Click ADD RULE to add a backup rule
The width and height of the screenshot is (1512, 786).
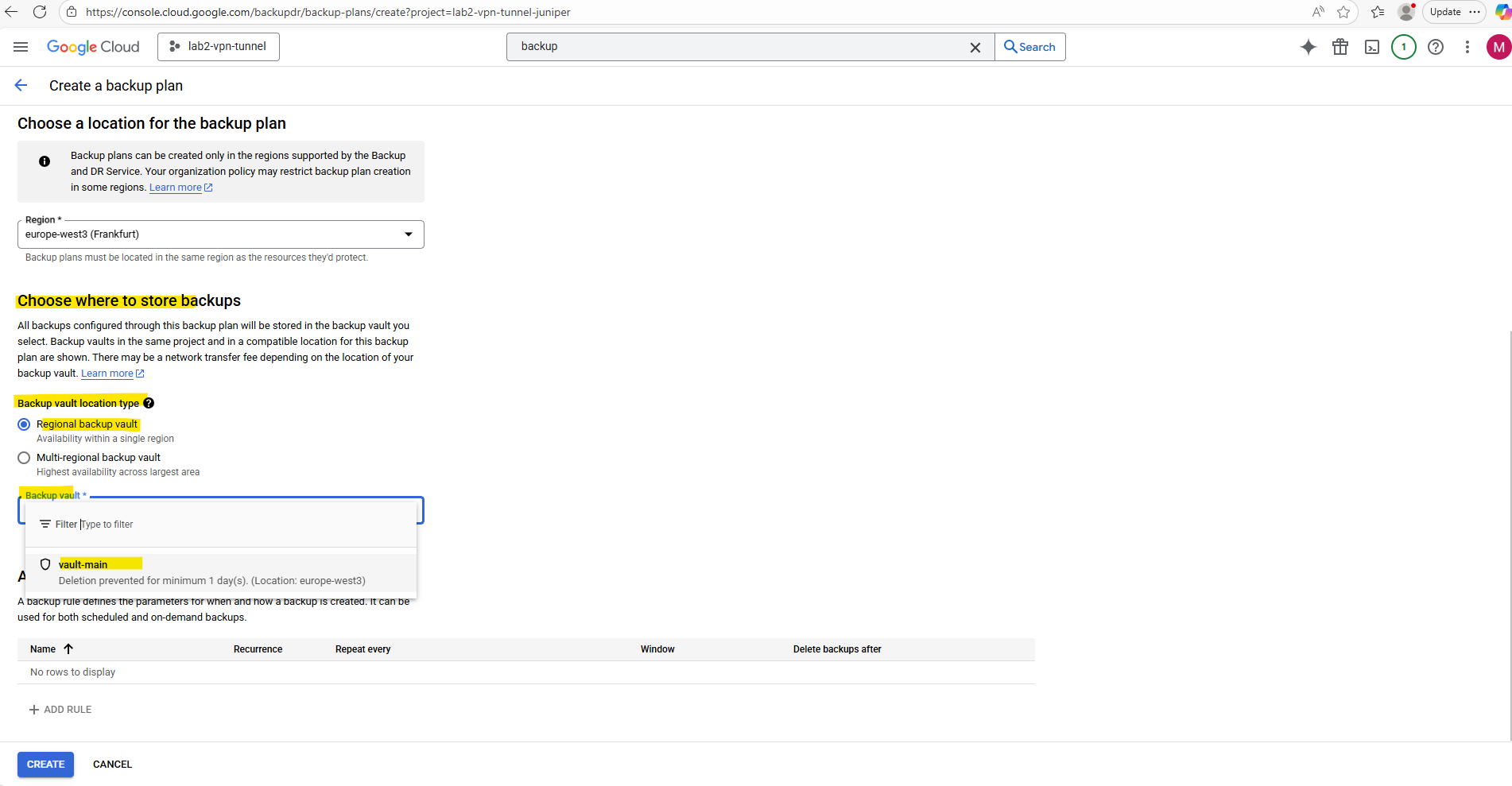click(x=60, y=710)
